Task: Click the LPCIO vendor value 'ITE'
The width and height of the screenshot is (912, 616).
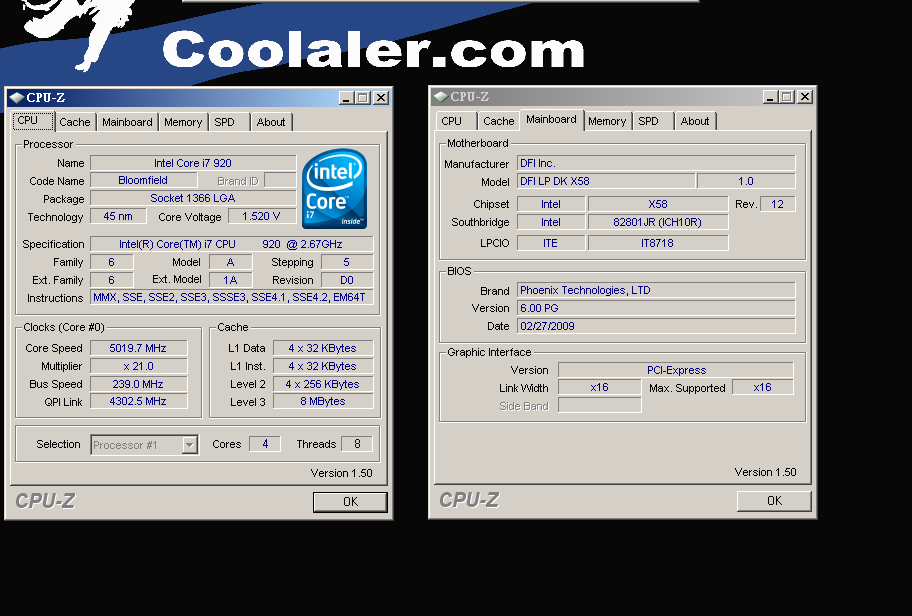Action: 551,243
